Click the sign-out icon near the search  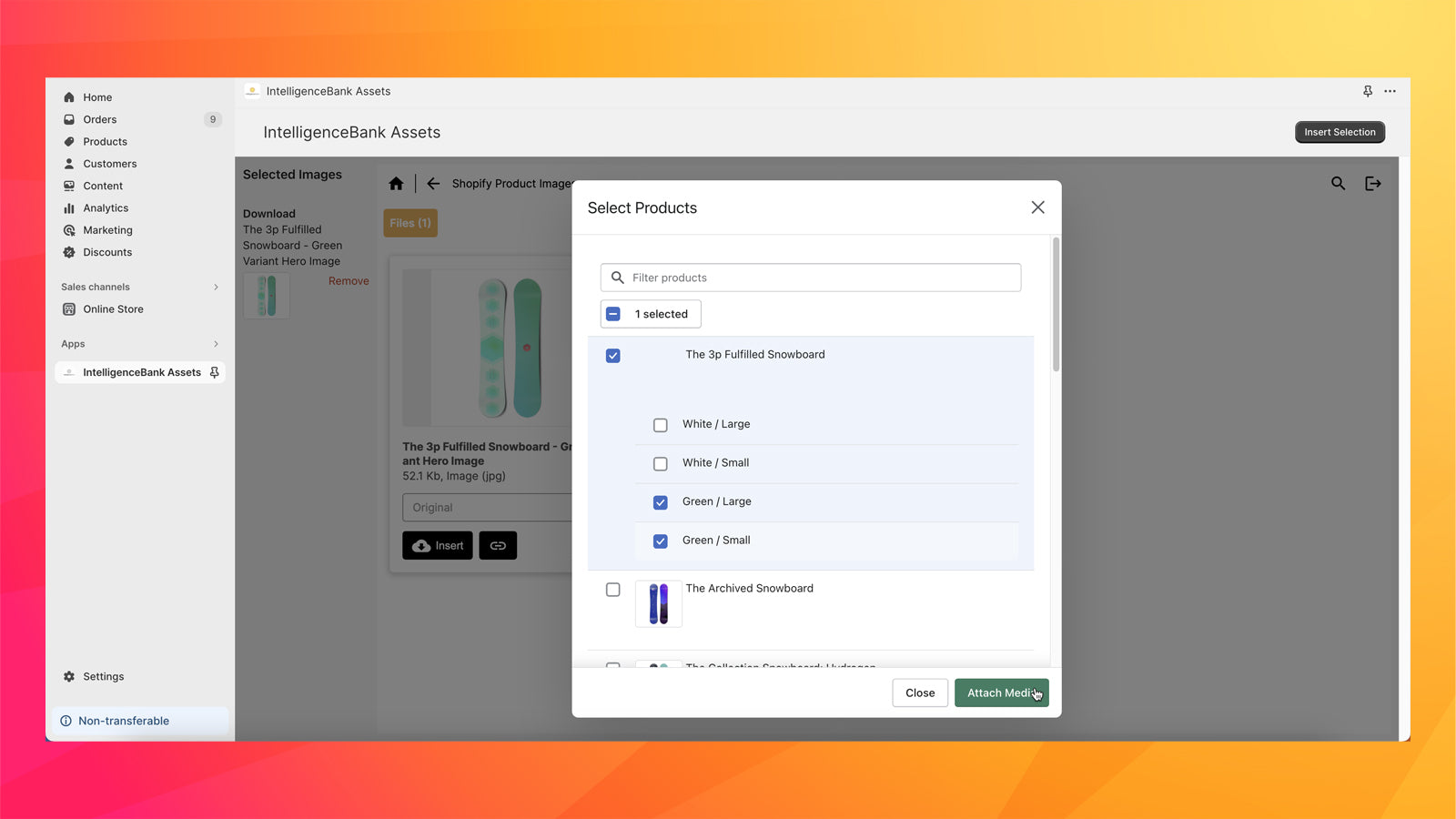pos(1372,183)
